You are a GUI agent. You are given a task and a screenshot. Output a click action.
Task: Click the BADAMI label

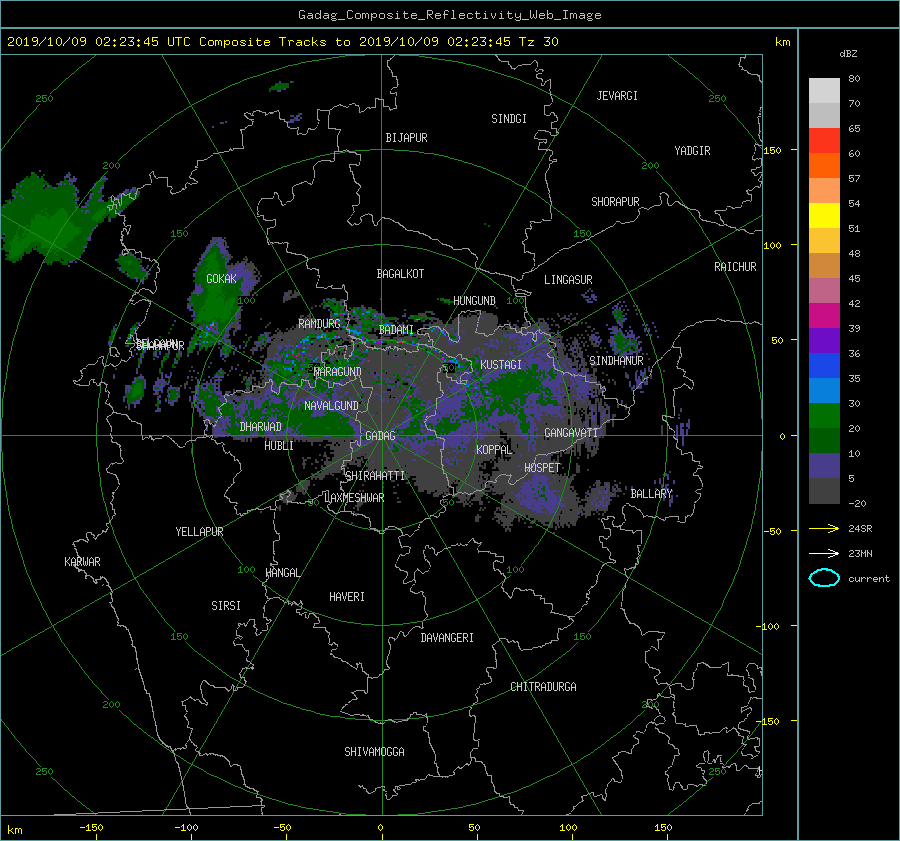pyautogui.click(x=396, y=330)
